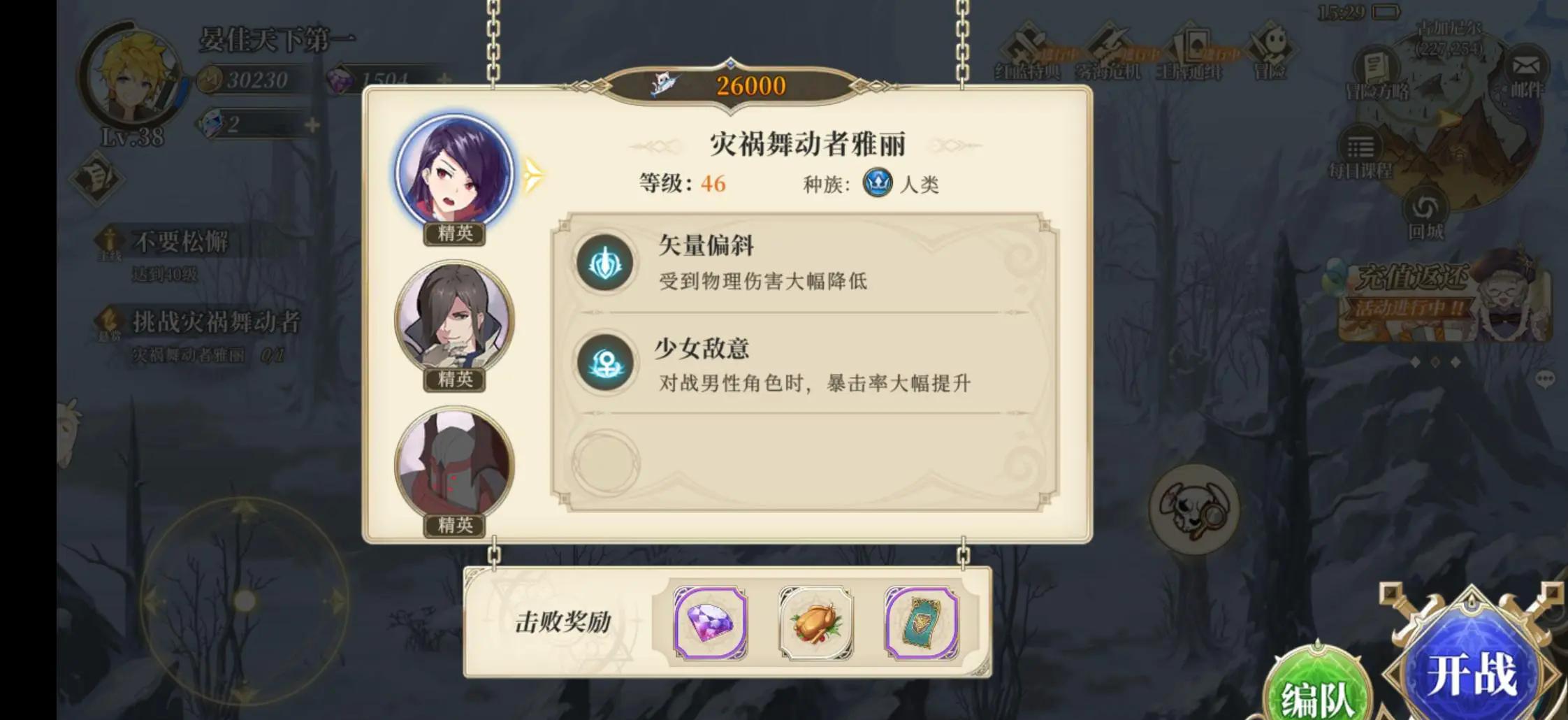Select the hooded red-cloak elite portrait

click(x=455, y=463)
